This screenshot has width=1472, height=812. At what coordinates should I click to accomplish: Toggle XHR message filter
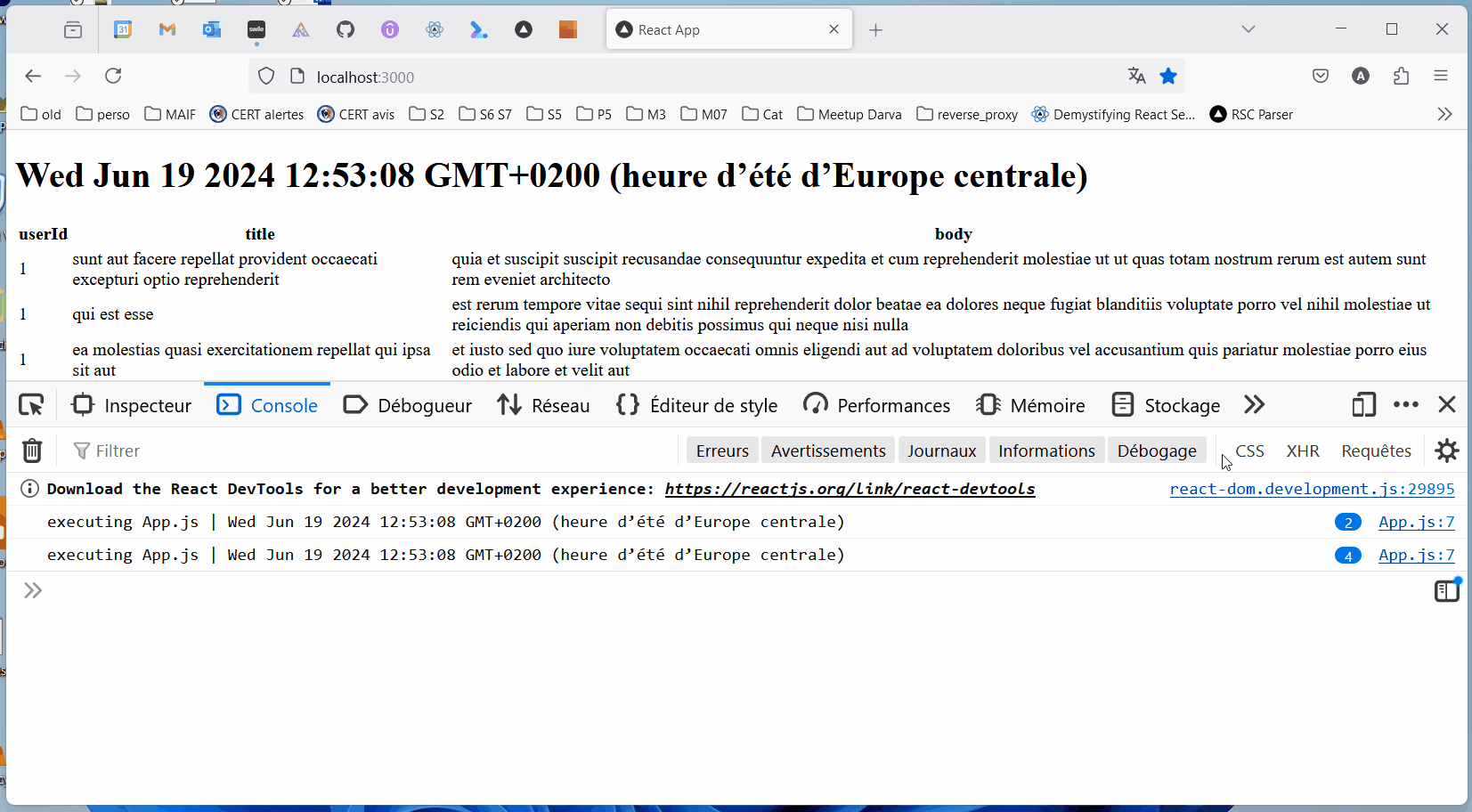pos(1303,451)
